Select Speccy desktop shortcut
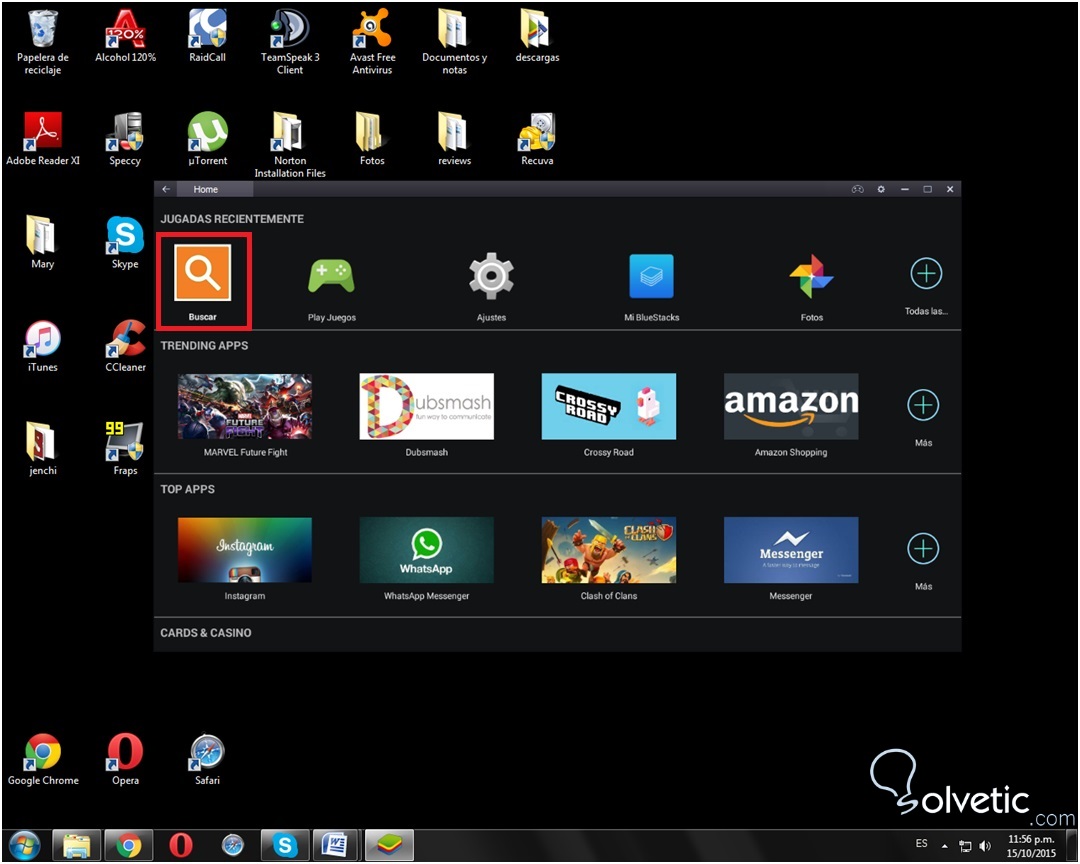Image resolution: width=1080 pixels, height=864 pixels. click(x=125, y=139)
